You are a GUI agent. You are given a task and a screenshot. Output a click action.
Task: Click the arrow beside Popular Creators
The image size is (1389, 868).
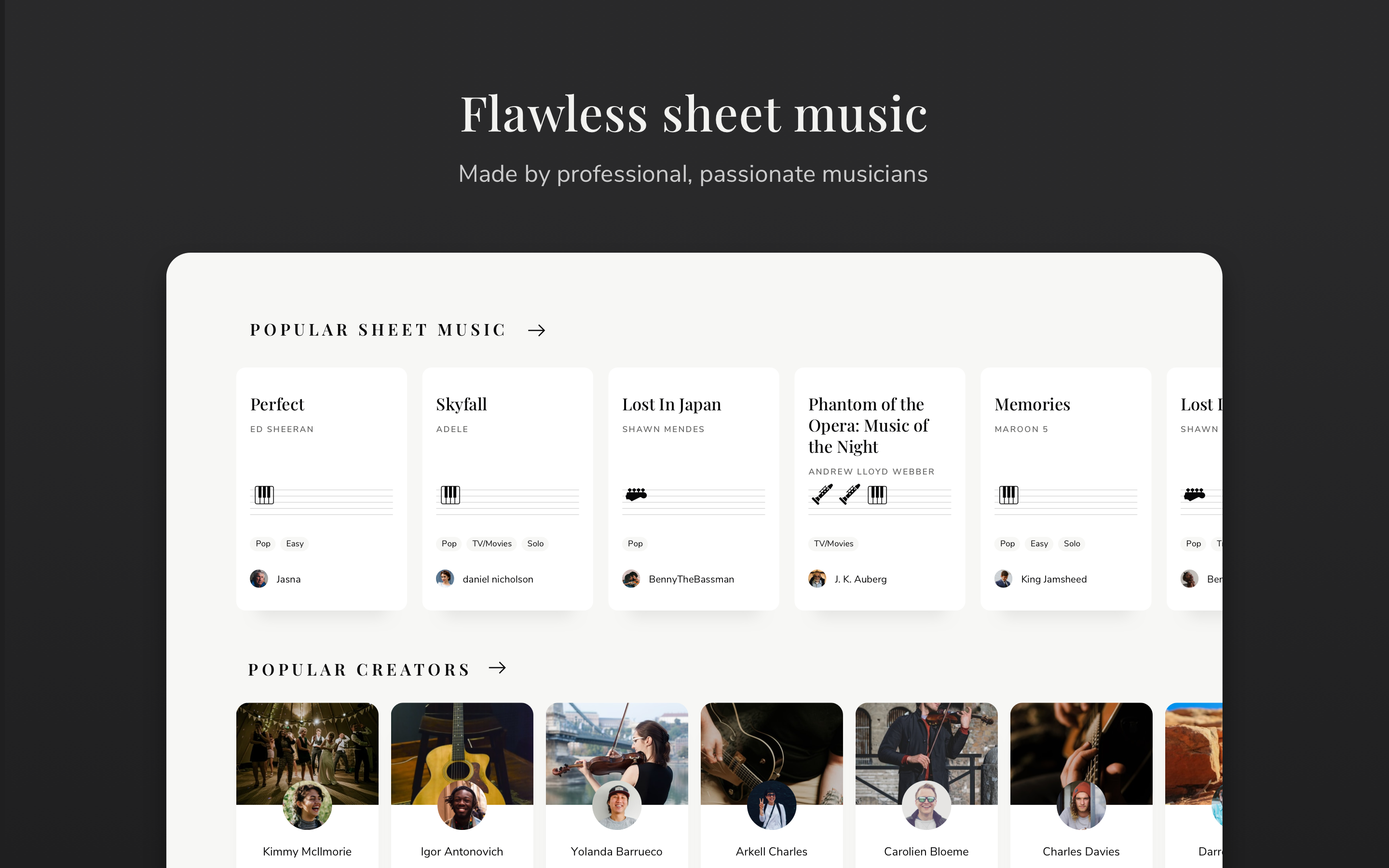click(x=497, y=668)
